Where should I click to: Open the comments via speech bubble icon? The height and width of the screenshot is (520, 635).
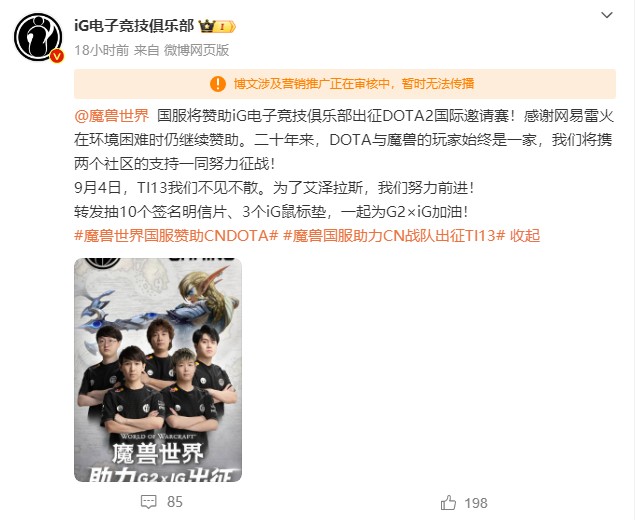pos(149,502)
